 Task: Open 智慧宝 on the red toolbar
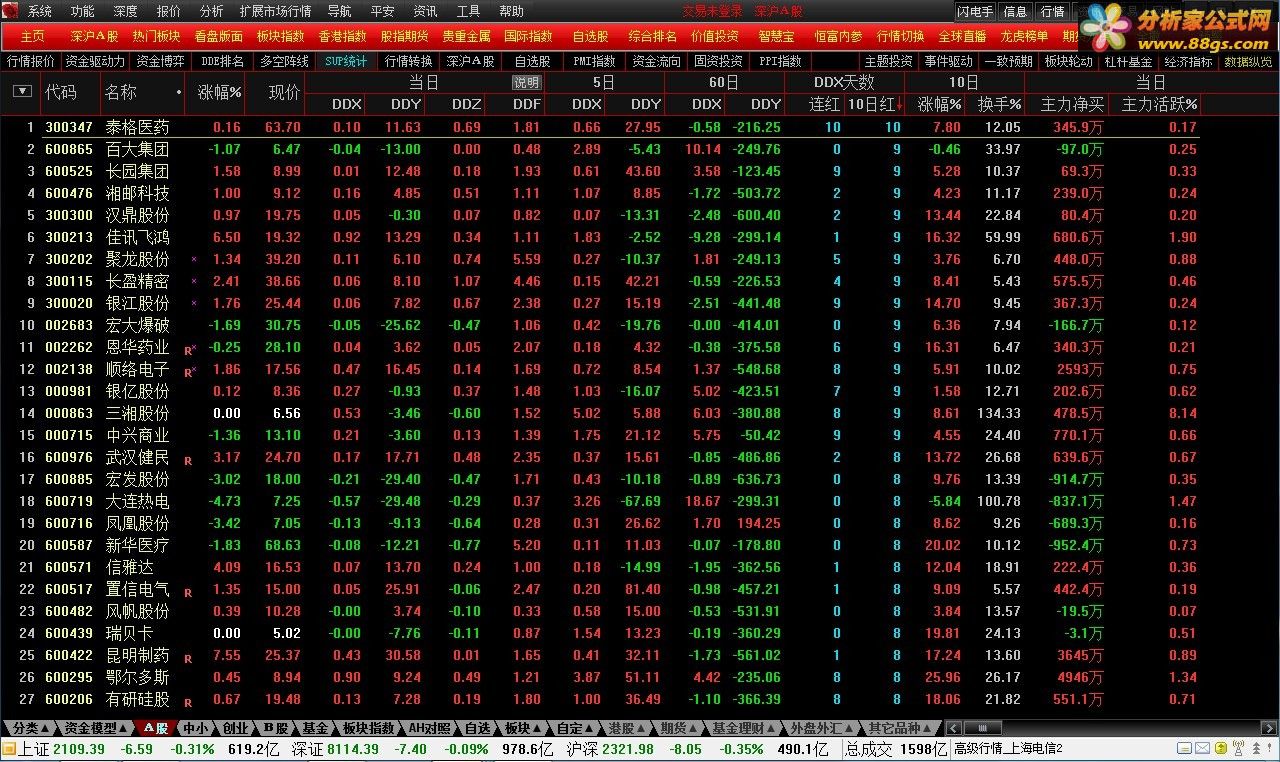click(x=777, y=36)
